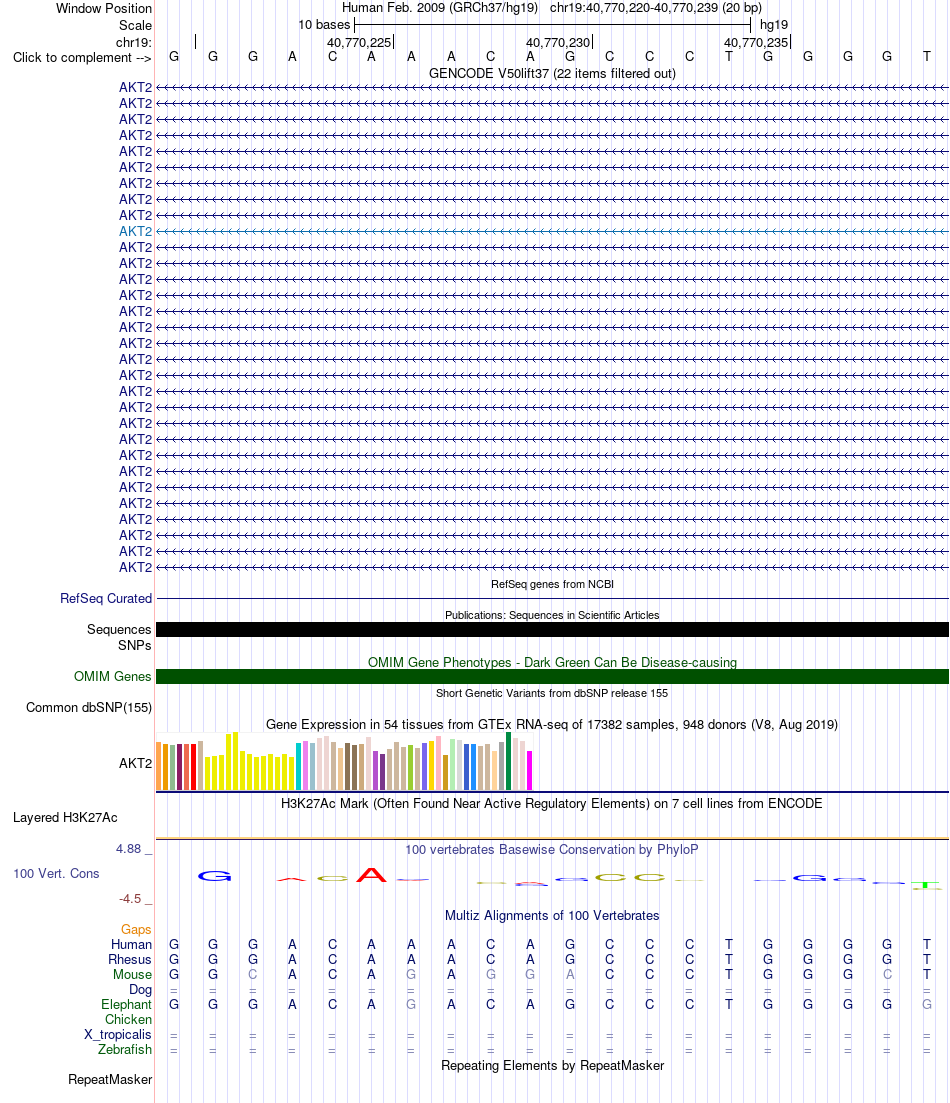950x1103 pixels.
Task: Click the magenta last bar of the GTEx chart
Action: coord(530,770)
